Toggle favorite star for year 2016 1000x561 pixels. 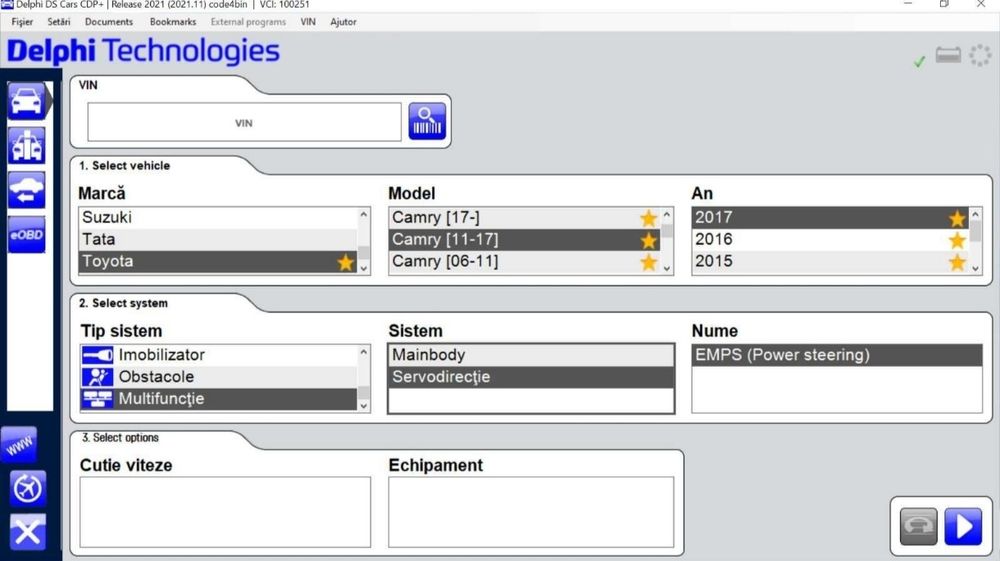tap(957, 240)
